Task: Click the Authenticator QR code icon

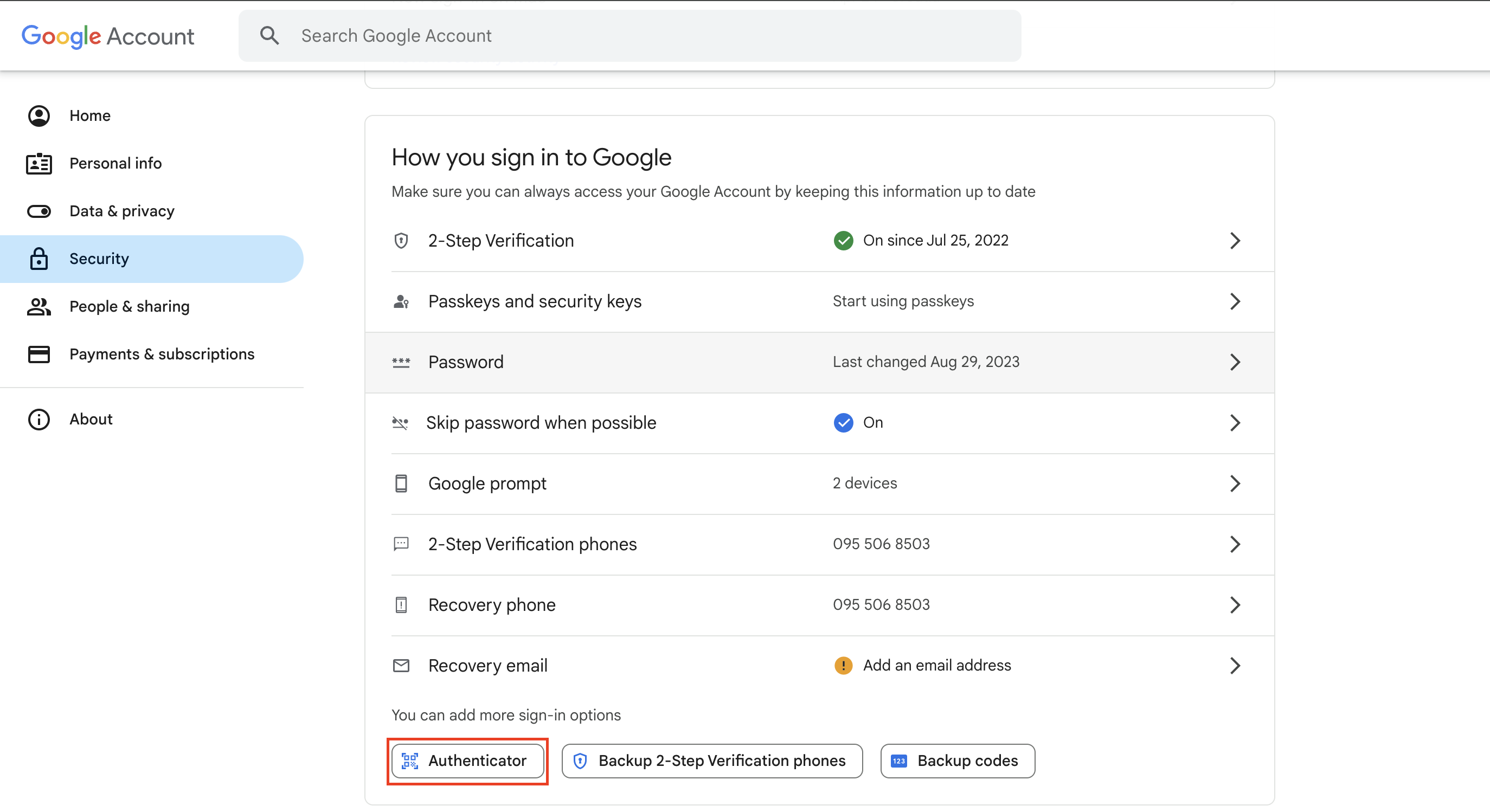Action: [409, 761]
